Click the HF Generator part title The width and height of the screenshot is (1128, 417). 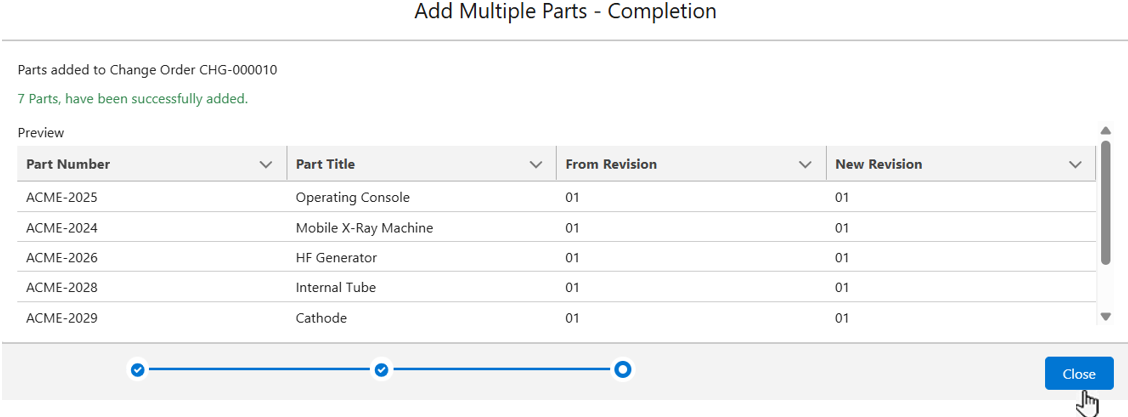336,257
